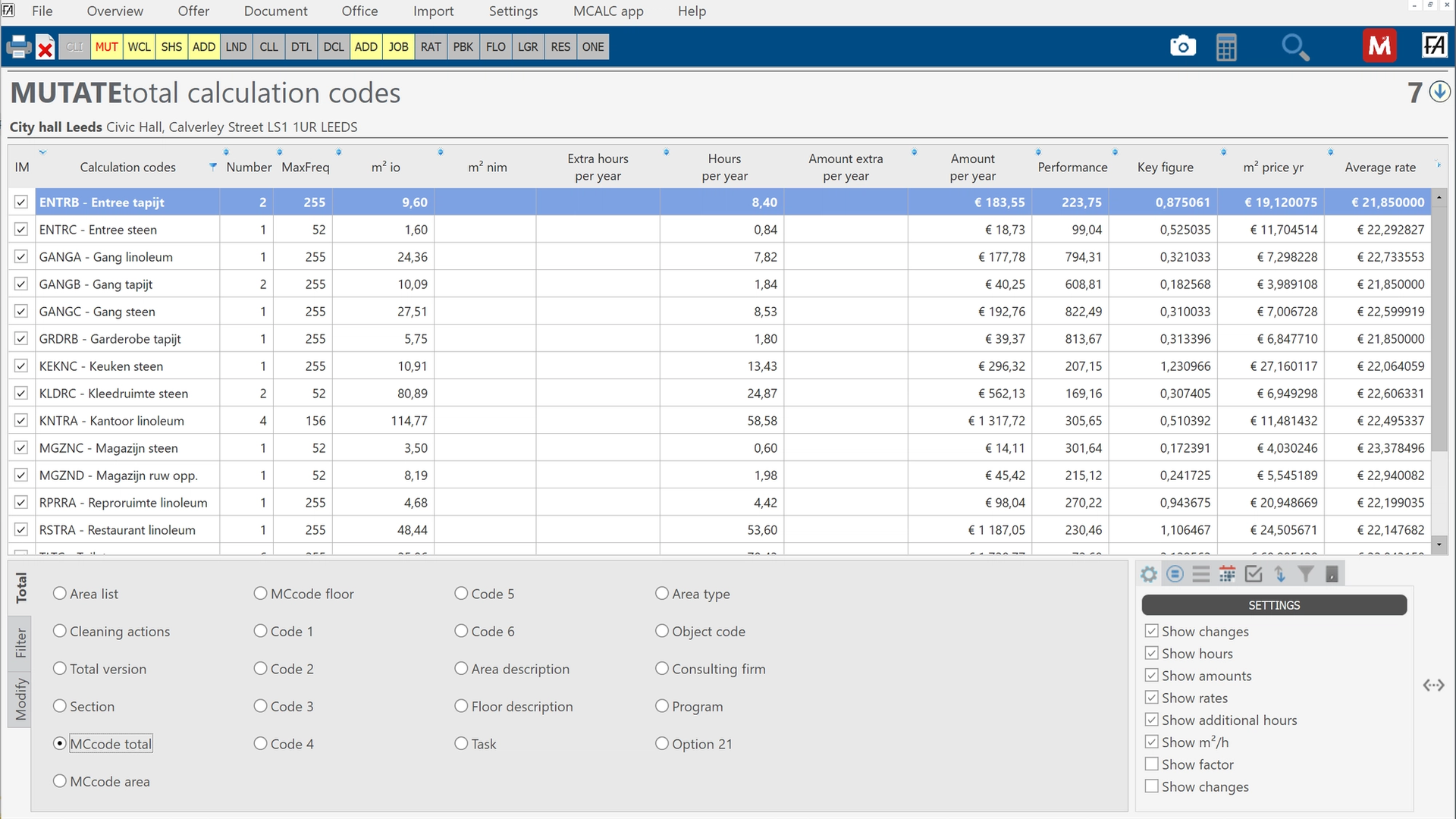Open the MCALC app menu
This screenshot has height=819, width=1456.
tap(608, 11)
